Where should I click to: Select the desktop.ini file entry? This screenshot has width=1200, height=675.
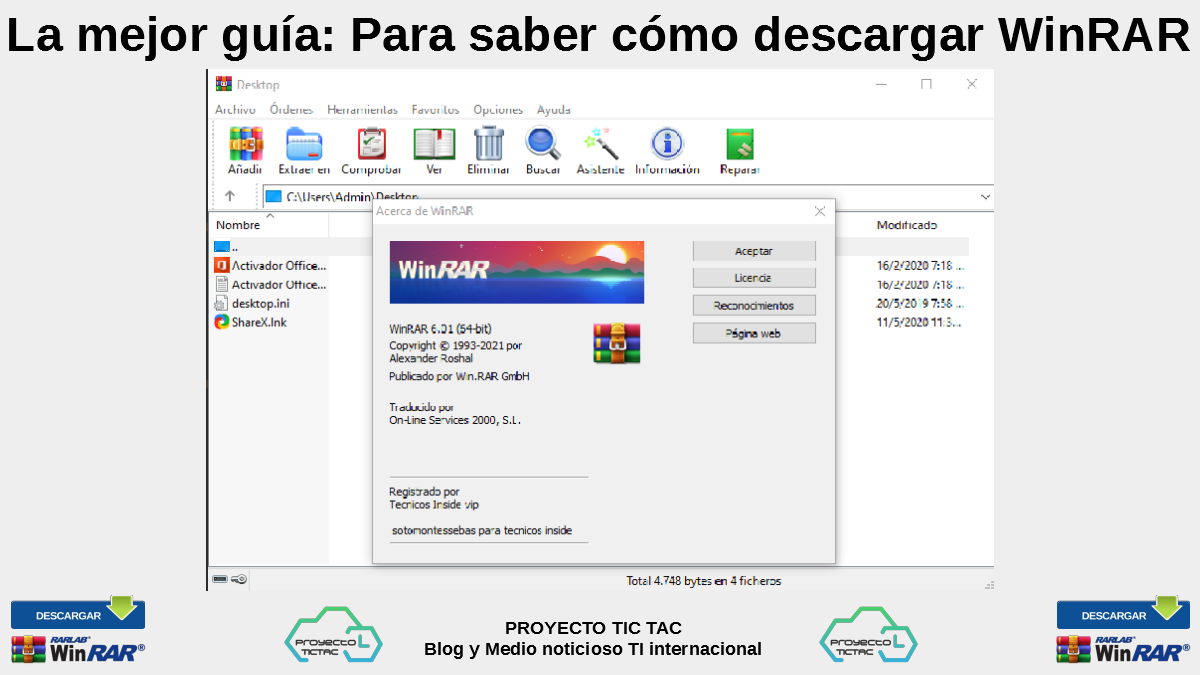coord(260,303)
